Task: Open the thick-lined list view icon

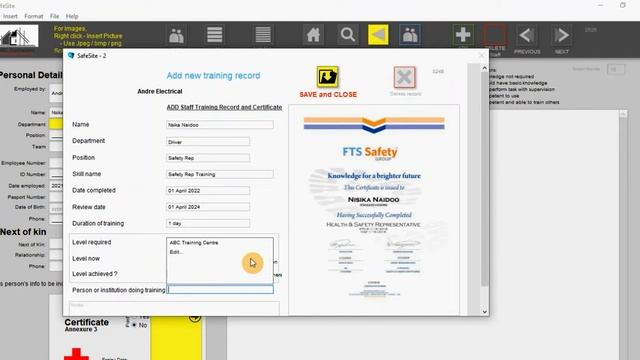Action: coord(215,35)
